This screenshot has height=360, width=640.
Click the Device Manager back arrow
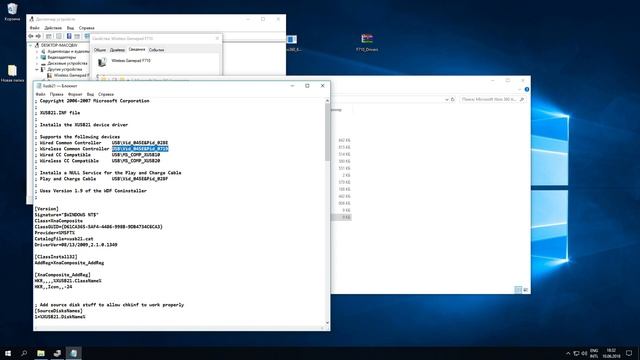(x=31, y=36)
